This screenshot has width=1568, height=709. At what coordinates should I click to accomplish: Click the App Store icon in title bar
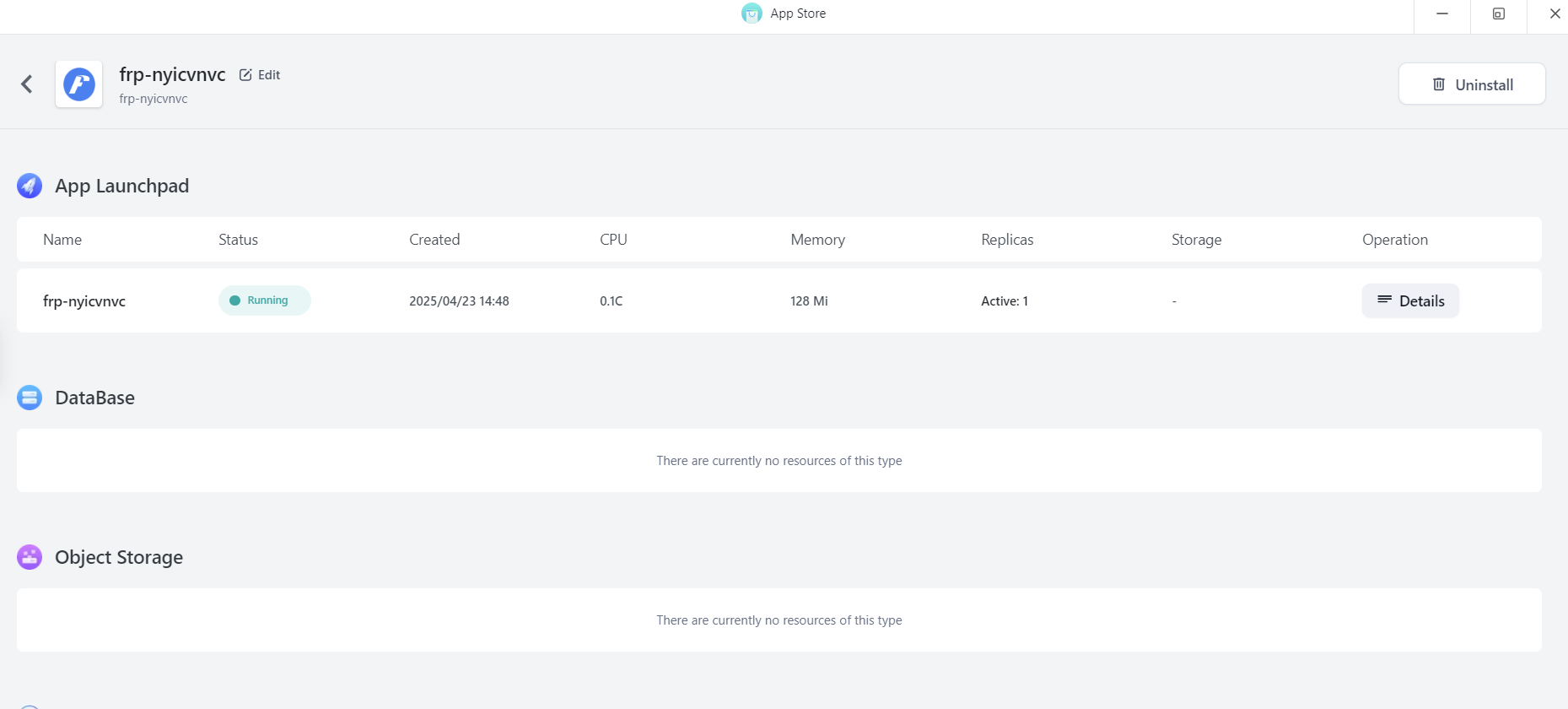click(751, 14)
